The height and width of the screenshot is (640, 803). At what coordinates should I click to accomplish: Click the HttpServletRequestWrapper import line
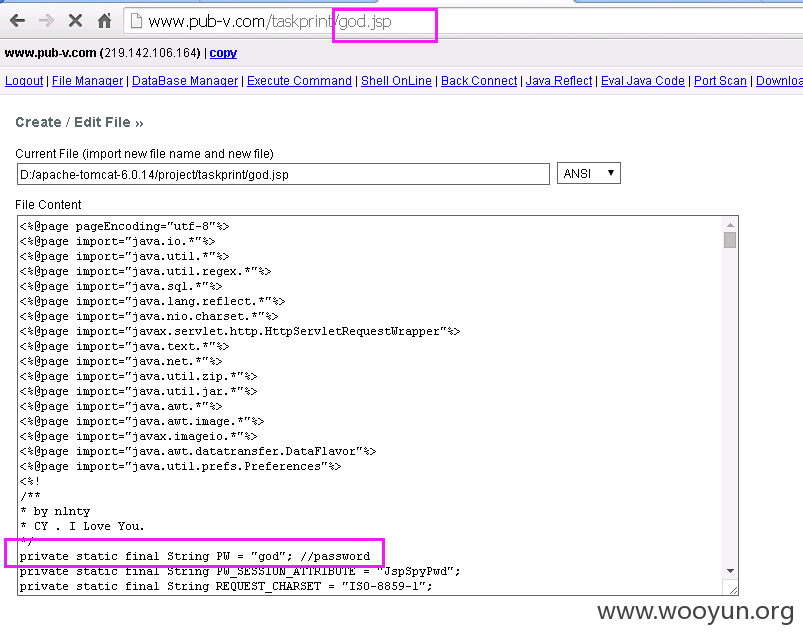point(240,331)
